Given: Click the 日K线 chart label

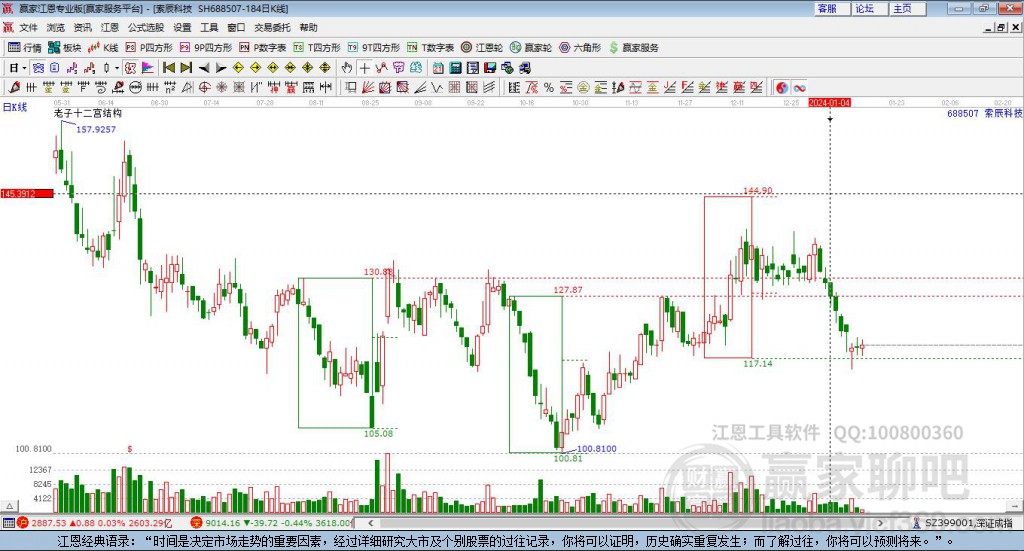Looking at the screenshot, I should 15,107.
